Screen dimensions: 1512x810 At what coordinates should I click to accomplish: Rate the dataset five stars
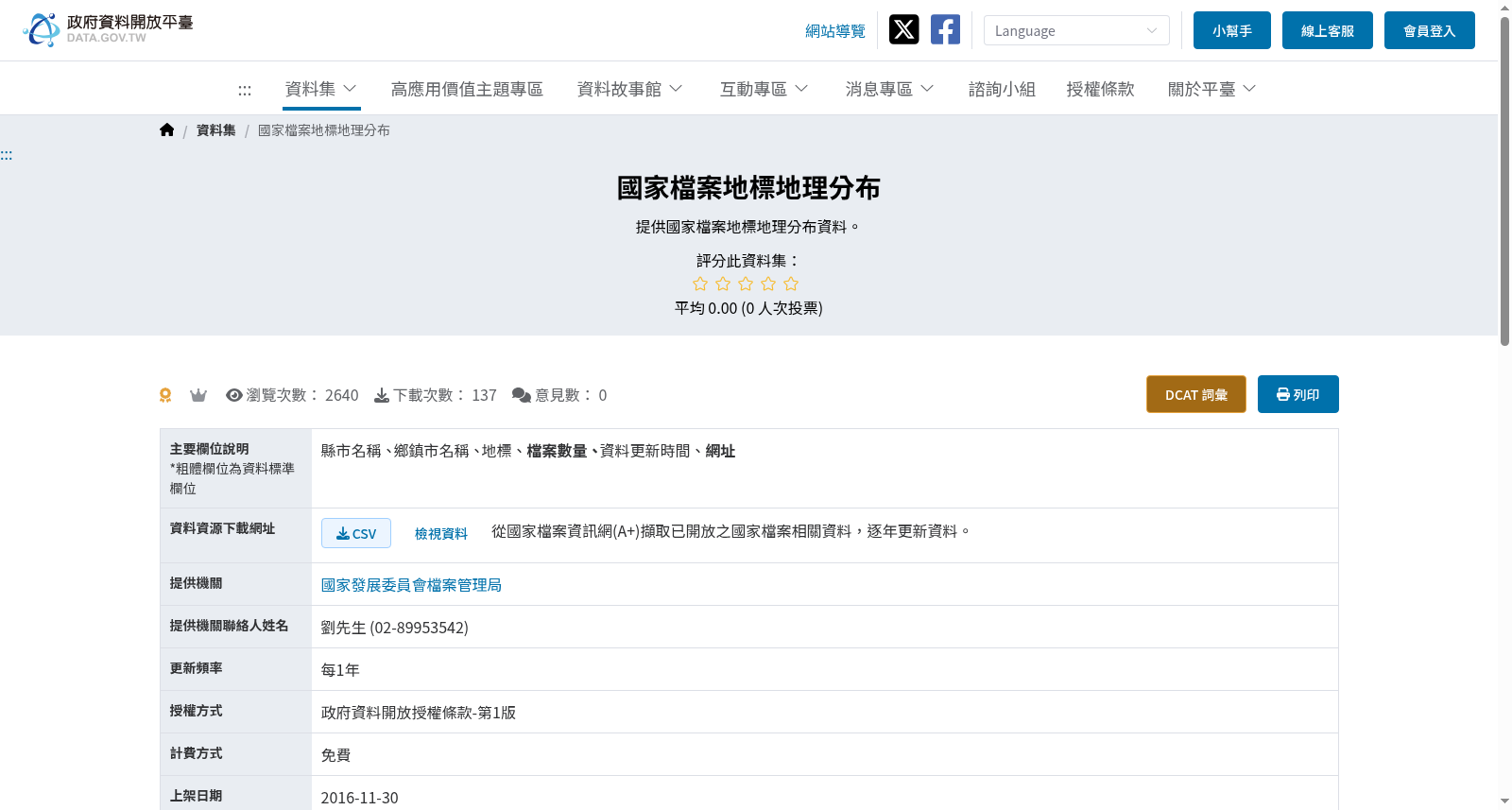tap(791, 284)
